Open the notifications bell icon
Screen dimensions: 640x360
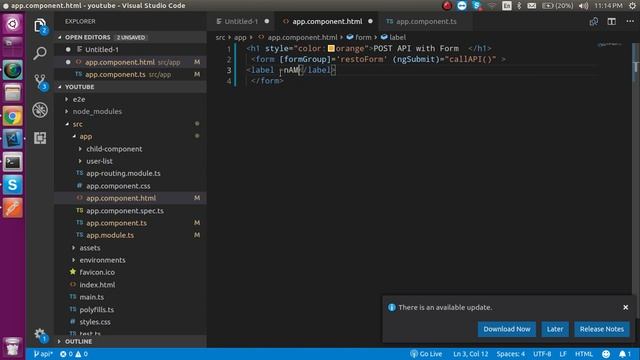624,354
